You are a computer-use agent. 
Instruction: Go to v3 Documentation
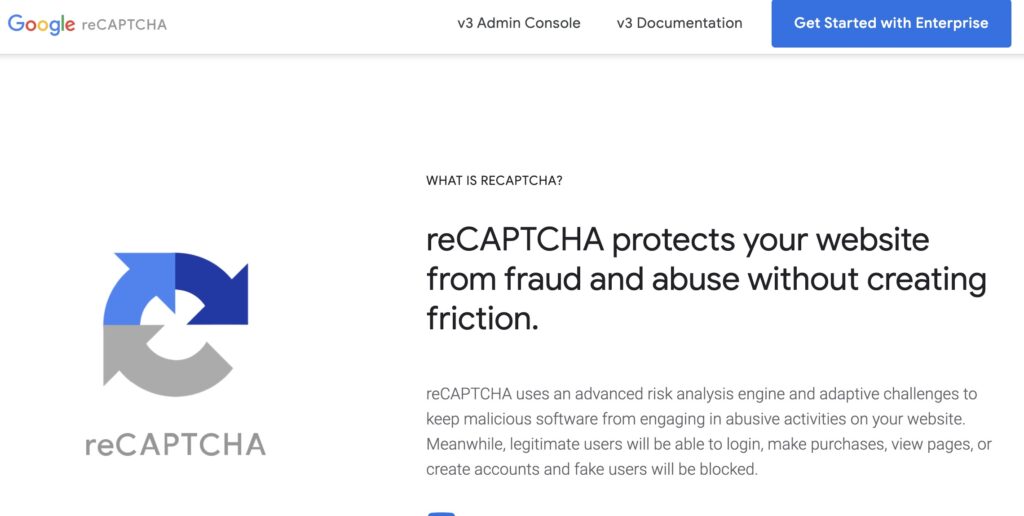pyautogui.click(x=679, y=23)
